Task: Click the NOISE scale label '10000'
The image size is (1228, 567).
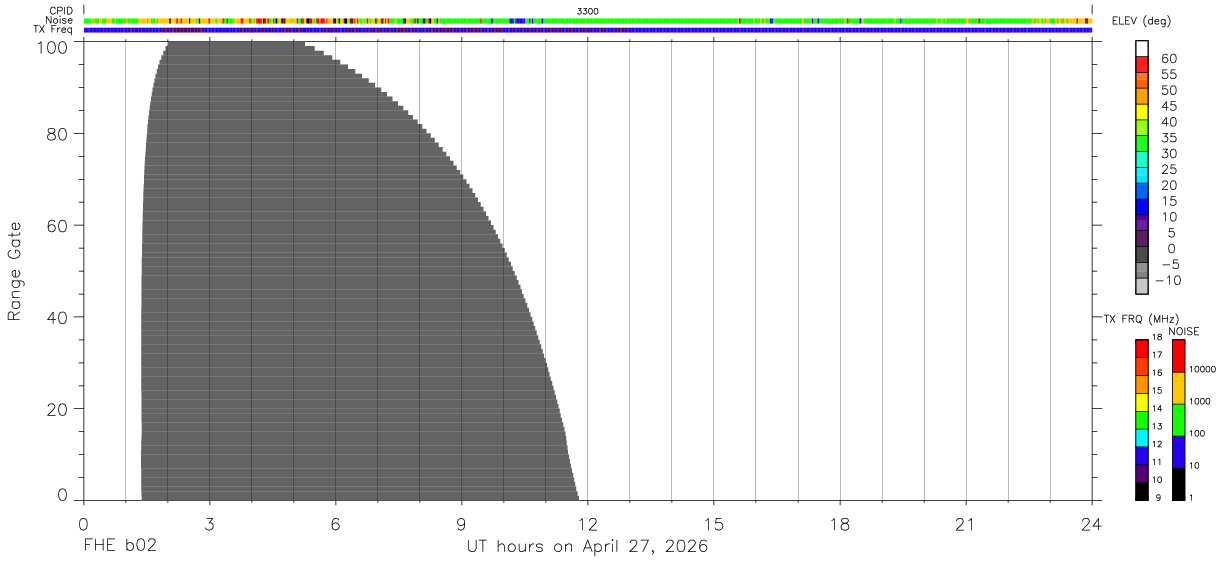Action: (x=1201, y=369)
